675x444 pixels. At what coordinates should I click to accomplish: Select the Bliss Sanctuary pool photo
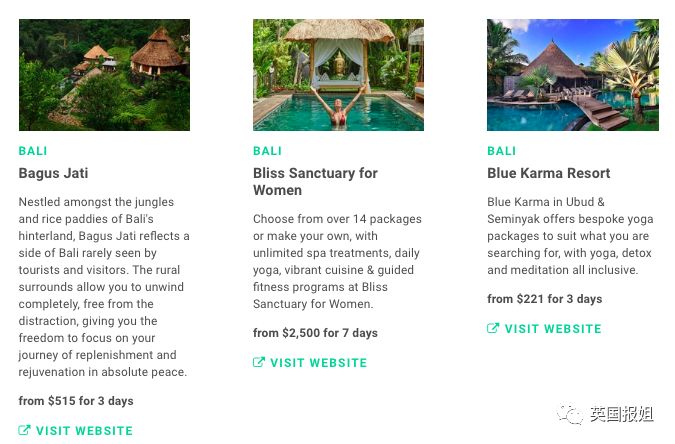tap(338, 75)
